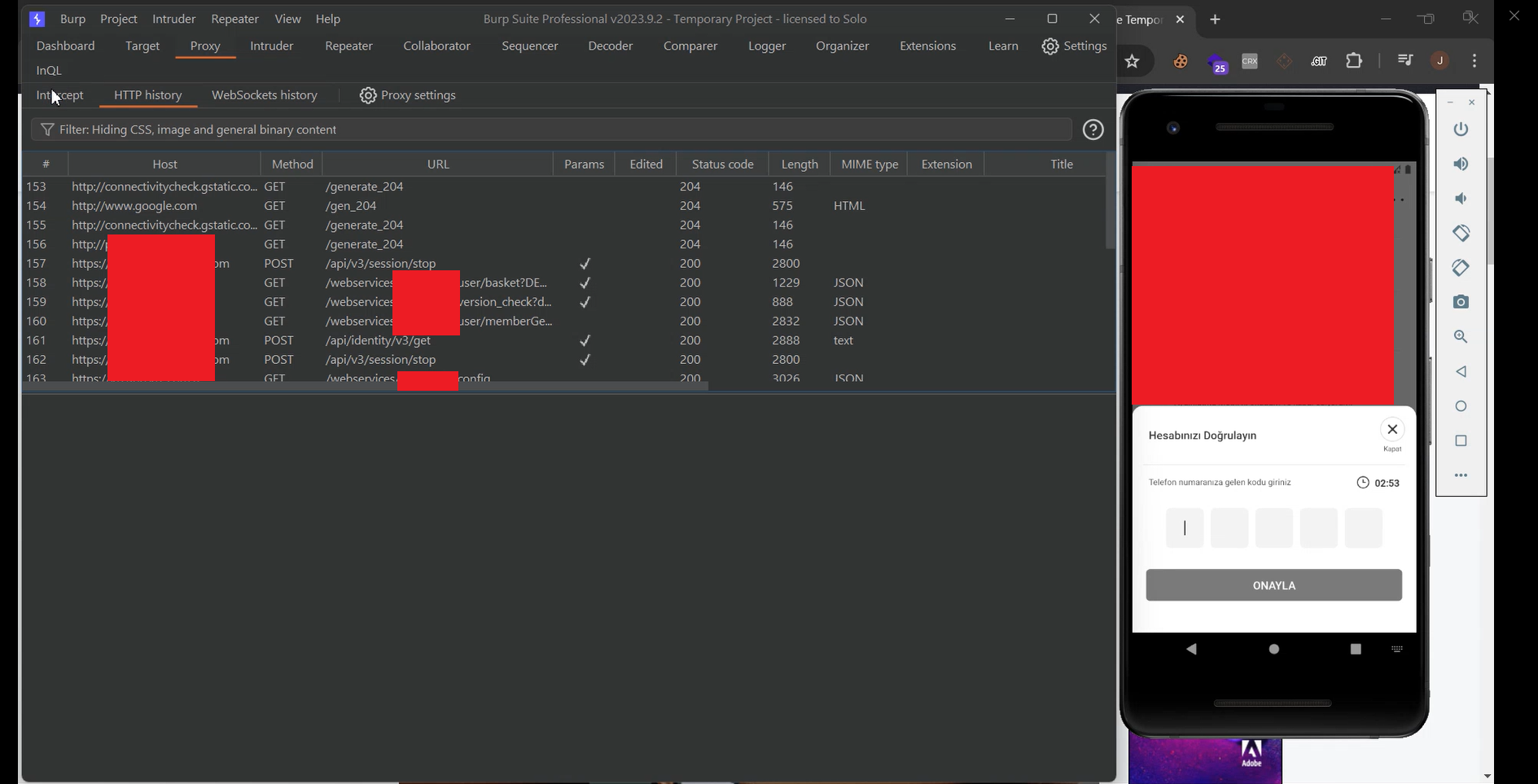Click the Burp filter help question mark
Viewport: 1538px width, 784px height.
(x=1093, y=129)
